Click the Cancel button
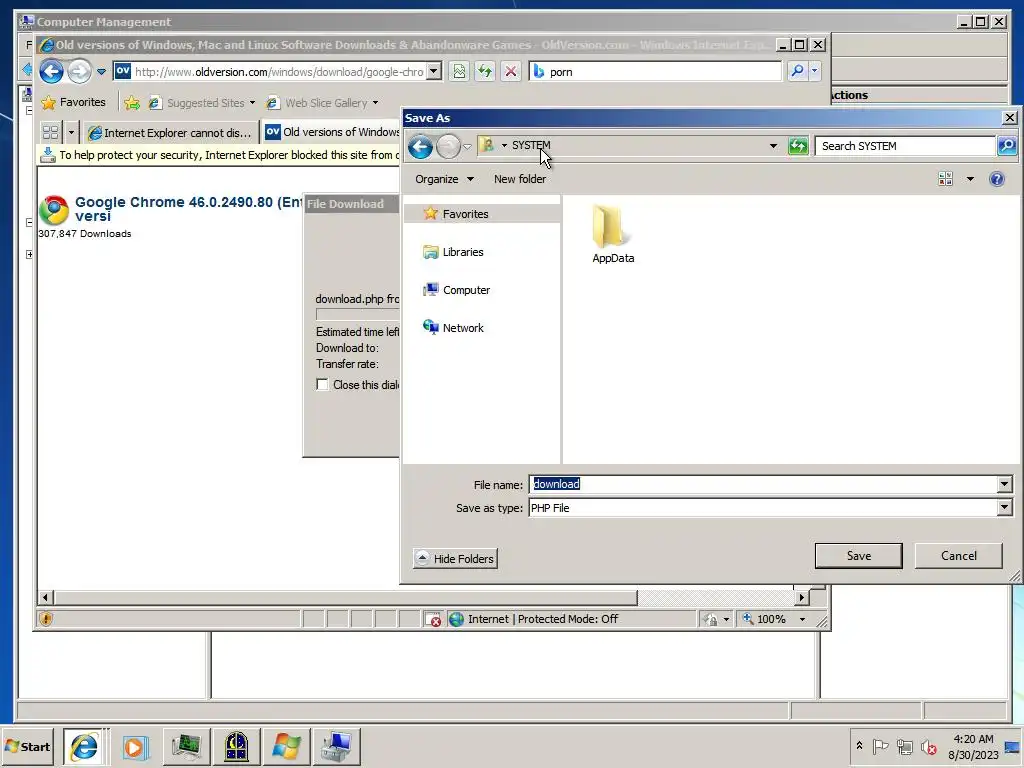The width and height of the screenshot is (1024, 768). point(959,556)
